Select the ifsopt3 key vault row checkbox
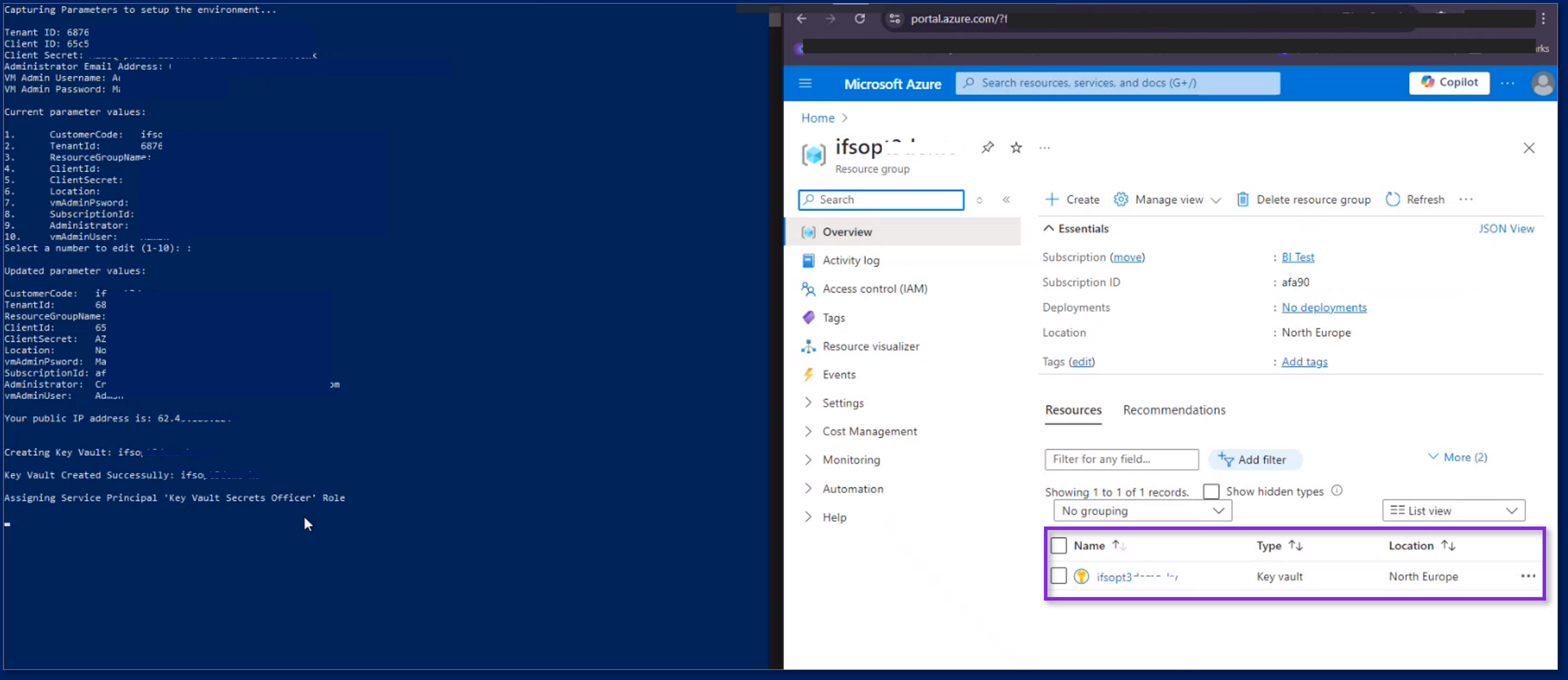 (1058, 576)
